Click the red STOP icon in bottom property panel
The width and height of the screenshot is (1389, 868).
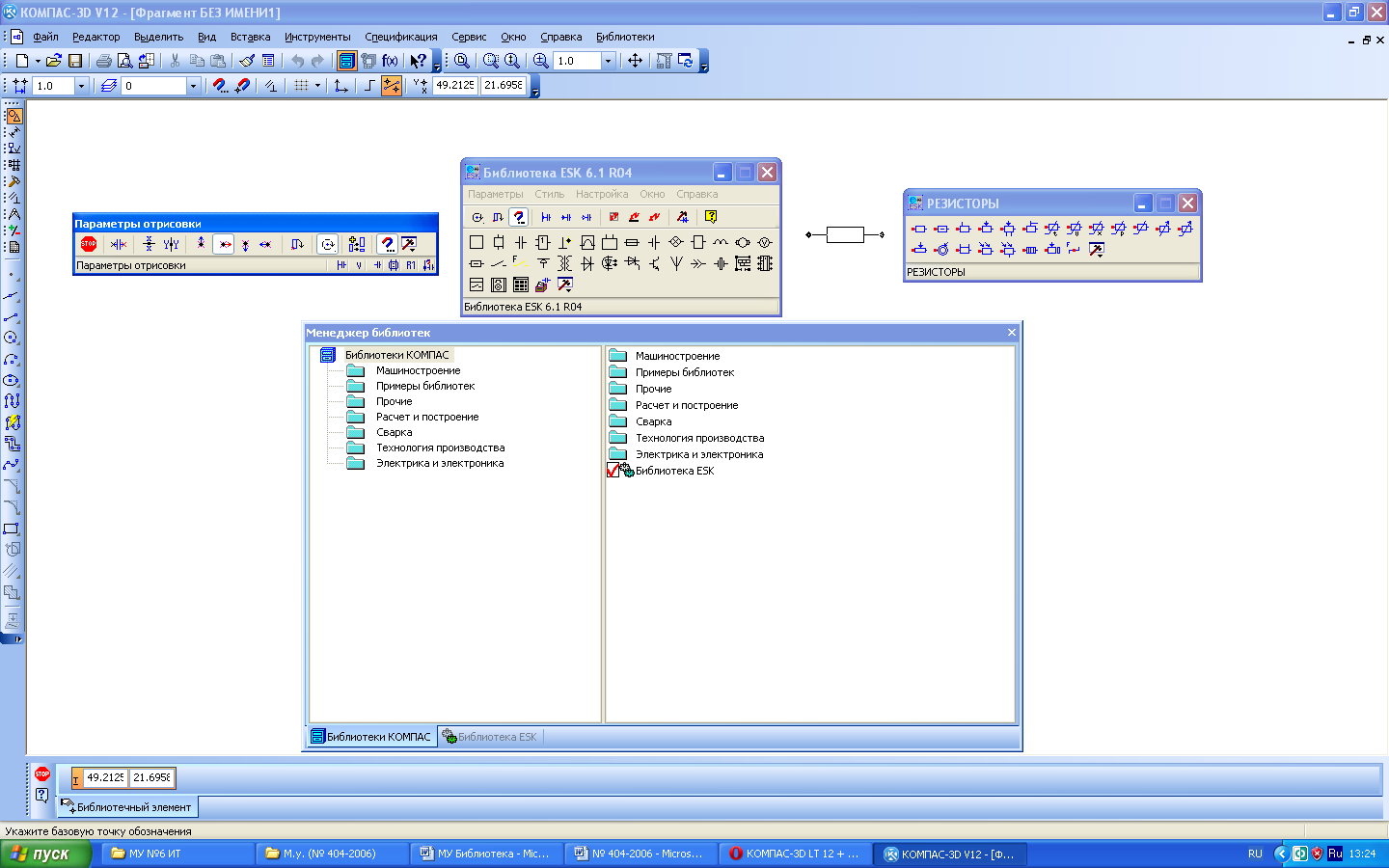(x=41, y=773)
